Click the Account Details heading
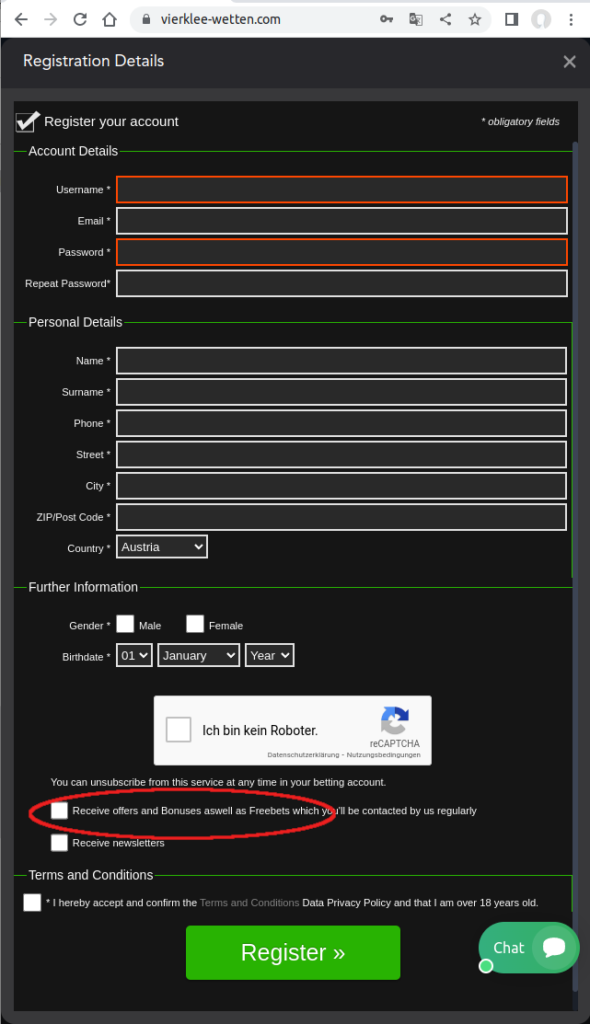The image size is (590, 1024). point(73,151)
